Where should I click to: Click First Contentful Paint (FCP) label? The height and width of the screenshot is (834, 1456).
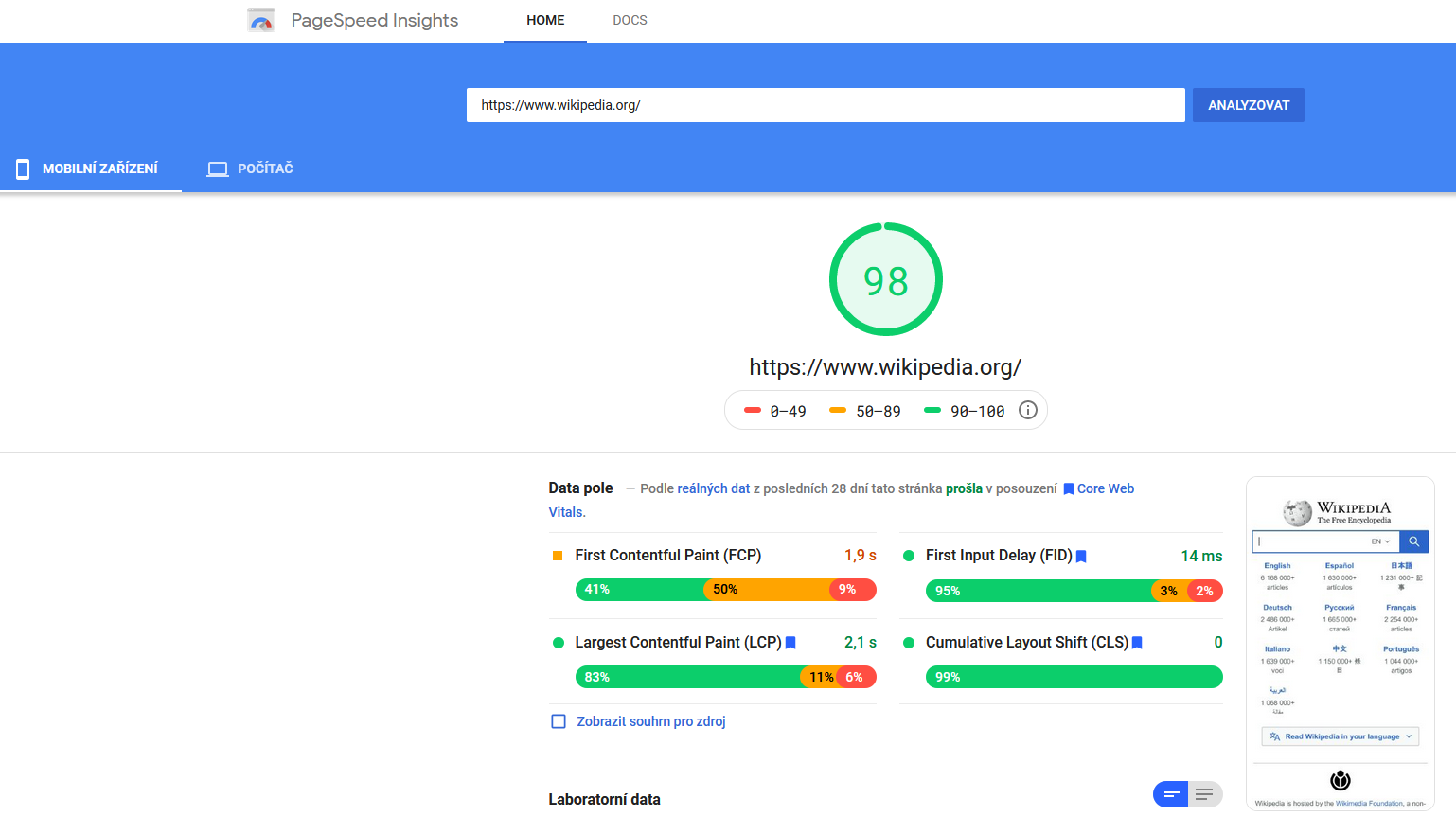pos(668,556)
